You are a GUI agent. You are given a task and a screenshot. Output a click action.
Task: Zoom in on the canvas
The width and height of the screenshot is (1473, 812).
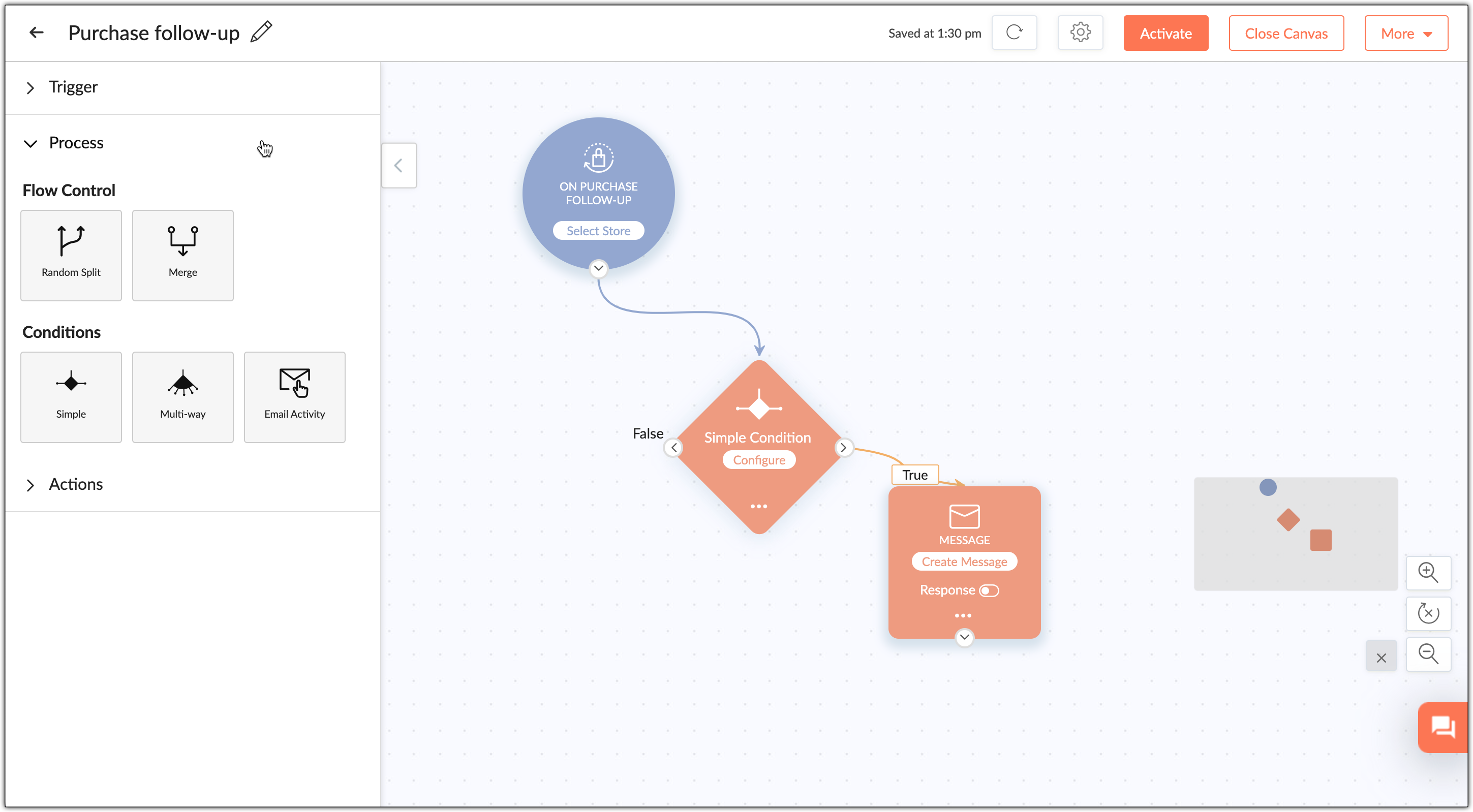click(1428, 572)
